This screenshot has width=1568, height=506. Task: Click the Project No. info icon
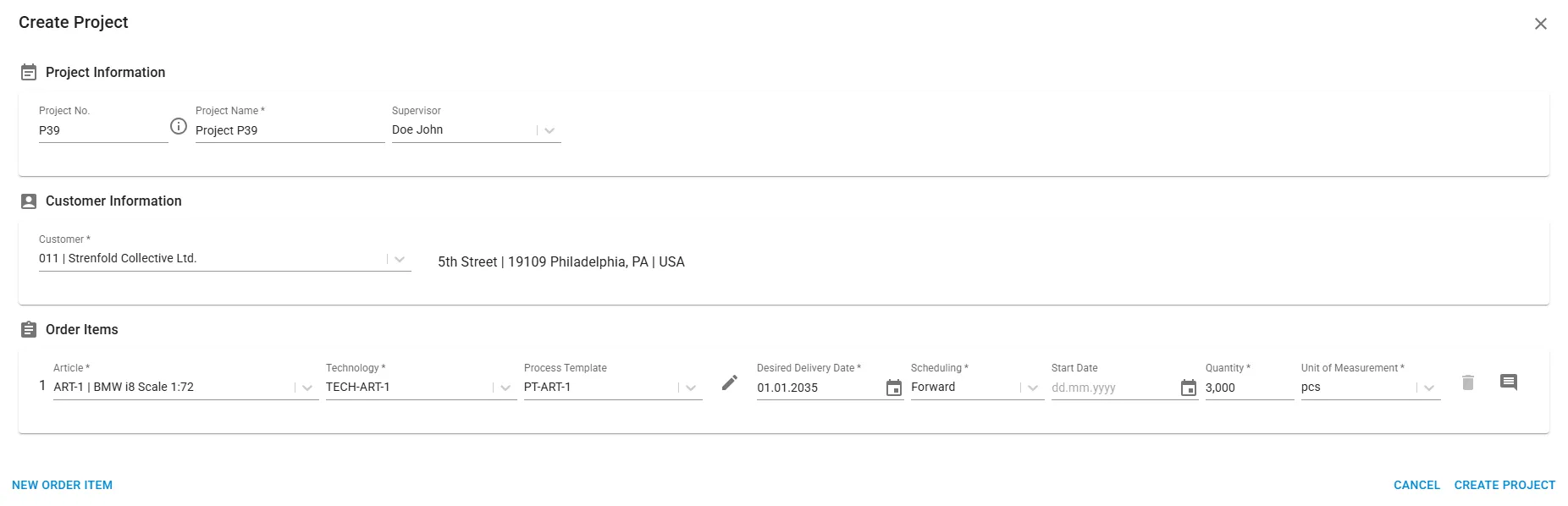tap(179, 126)
